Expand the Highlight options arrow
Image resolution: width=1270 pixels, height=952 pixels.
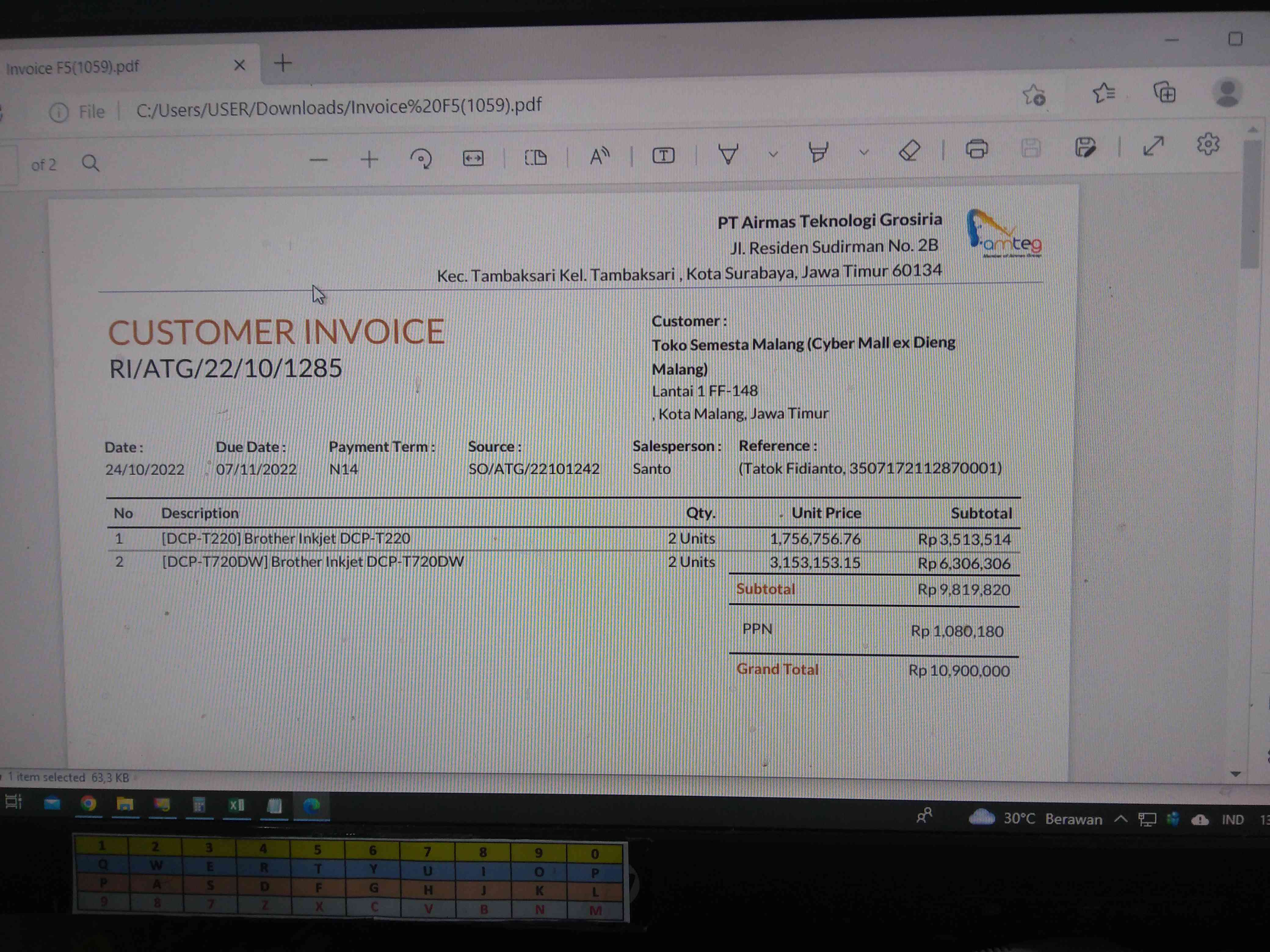pyautogui.click(x=863, y=152)
